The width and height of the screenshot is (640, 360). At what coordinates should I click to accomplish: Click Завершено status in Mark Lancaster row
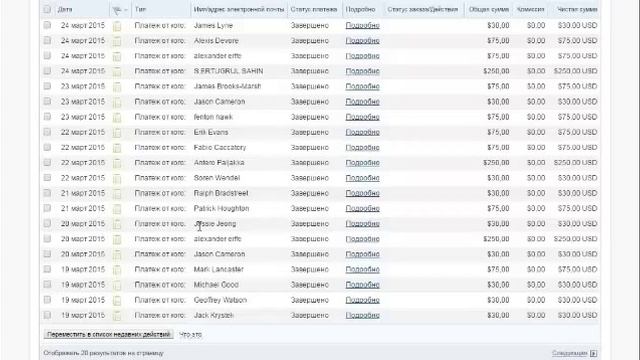[x=309, y=269]
